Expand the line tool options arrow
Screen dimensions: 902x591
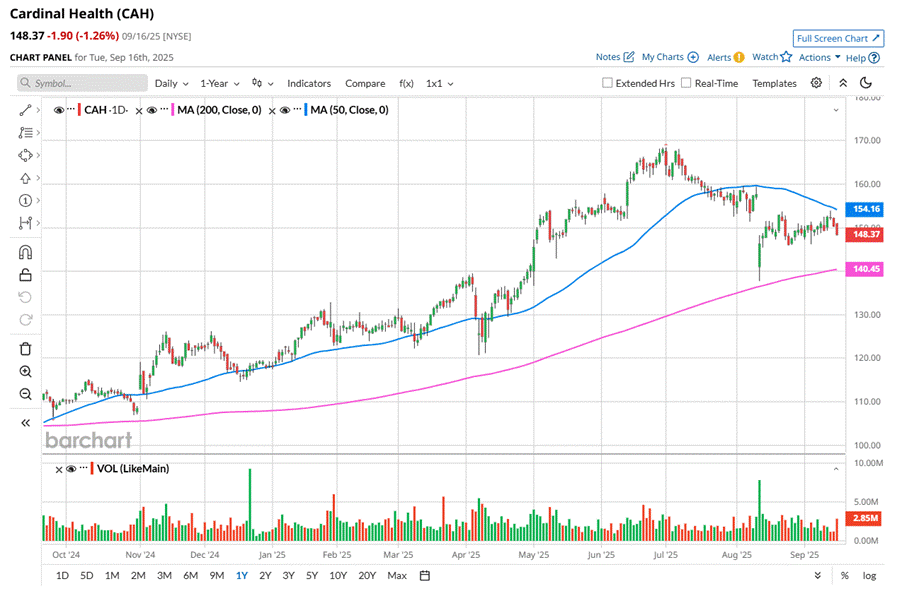(x=38, y=110)
